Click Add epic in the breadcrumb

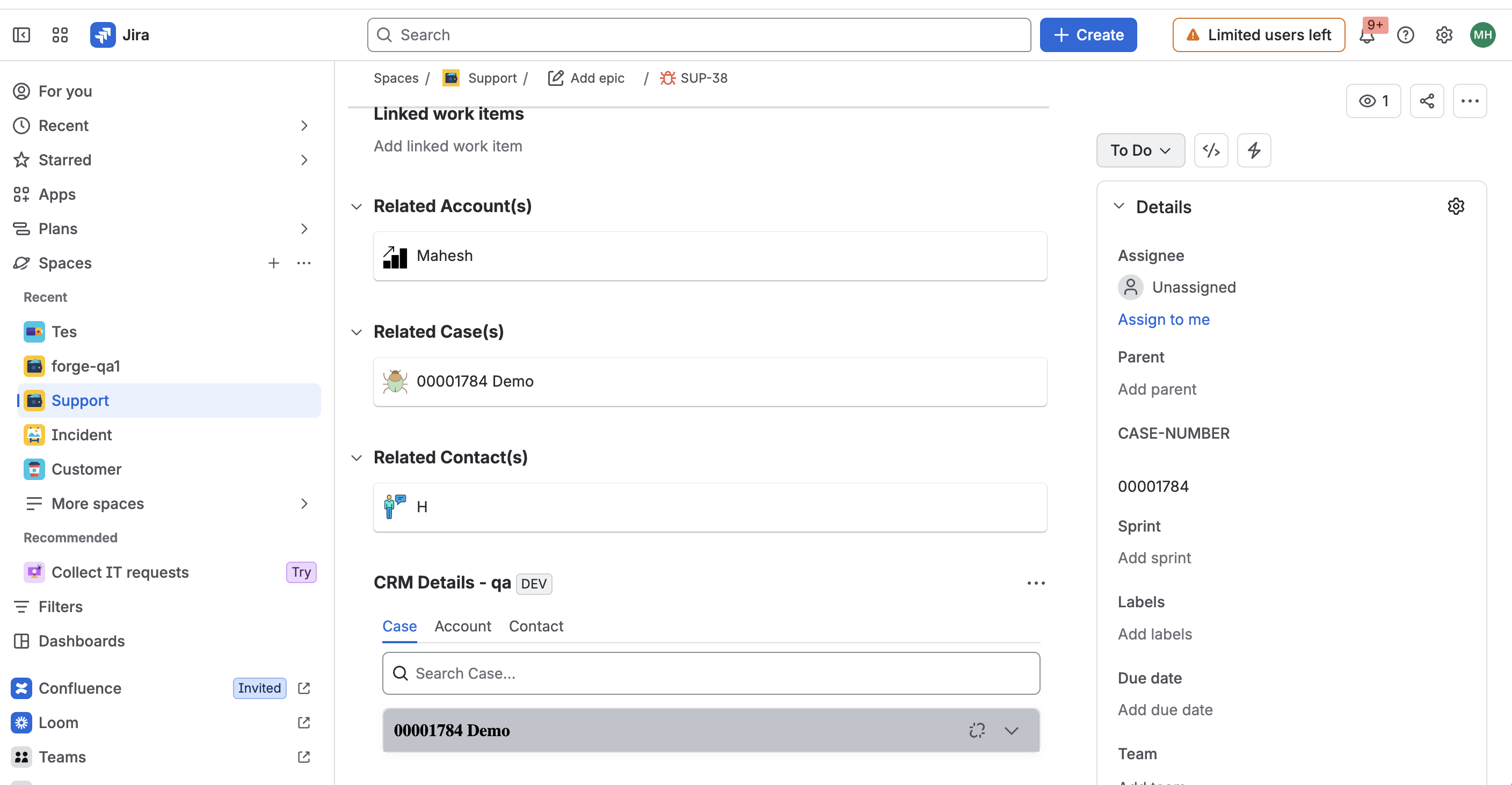click(586, 78)
